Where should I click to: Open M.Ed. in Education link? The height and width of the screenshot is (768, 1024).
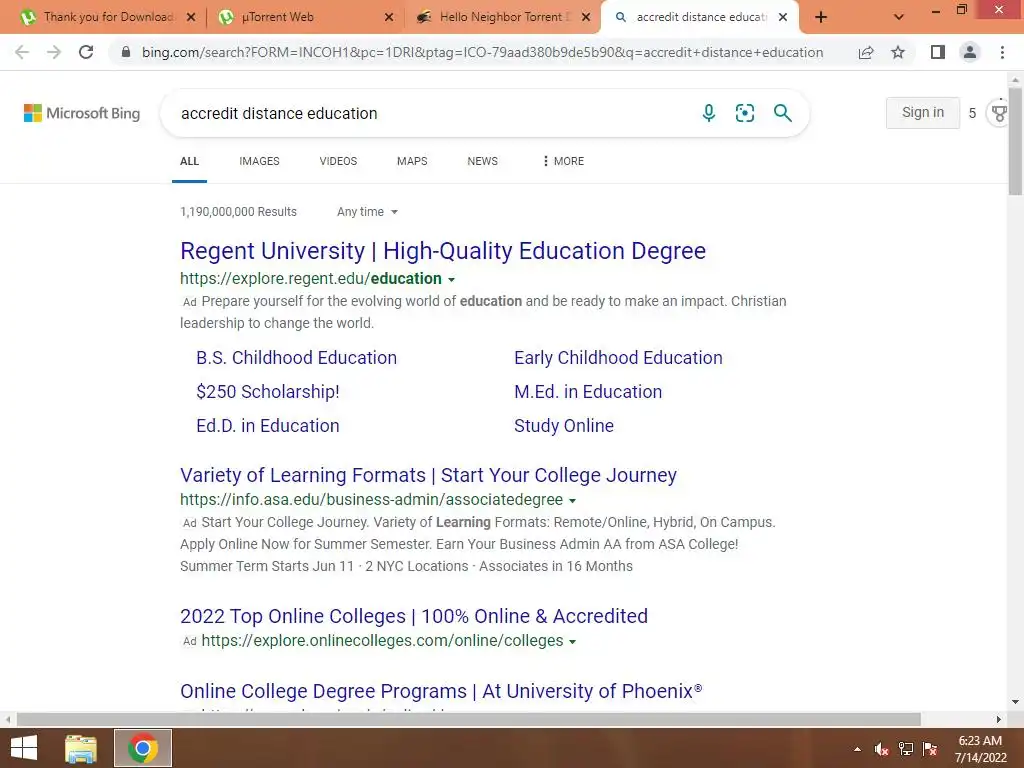pyautogui.click(x=588, y=392)
